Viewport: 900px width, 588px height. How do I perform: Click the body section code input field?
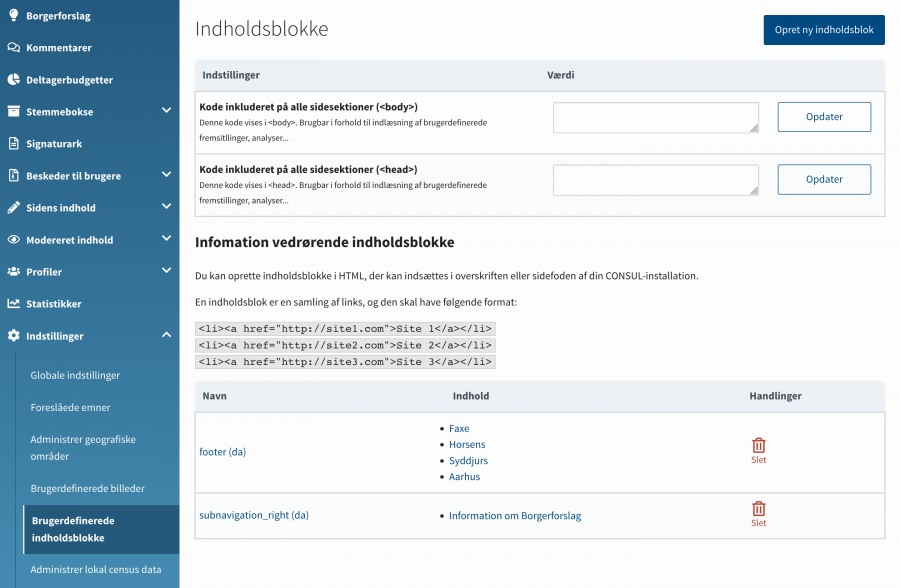click(x=655, y=116)
